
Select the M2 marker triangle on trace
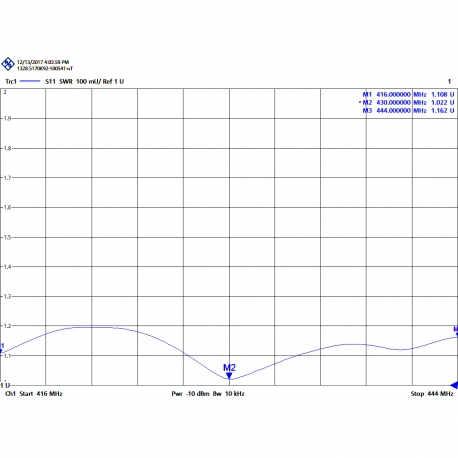(x=229, y=376)
